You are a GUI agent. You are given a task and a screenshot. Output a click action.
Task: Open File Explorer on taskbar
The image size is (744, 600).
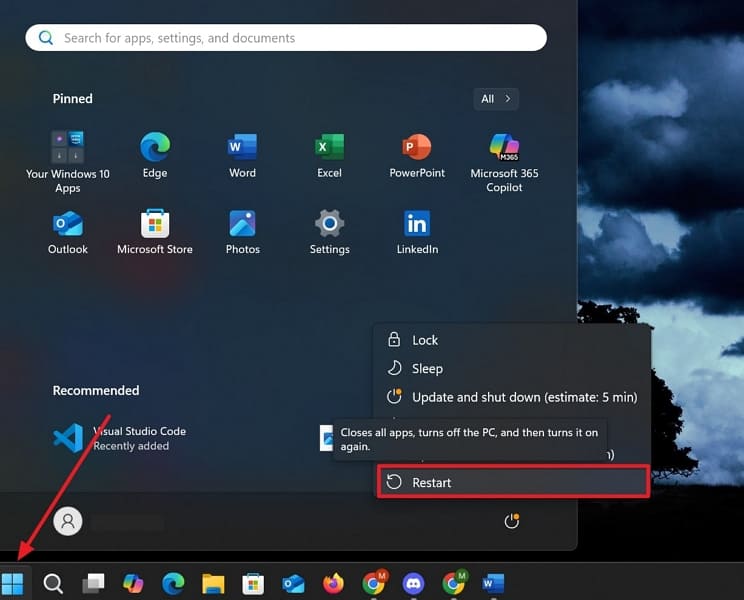pos(213,583)
